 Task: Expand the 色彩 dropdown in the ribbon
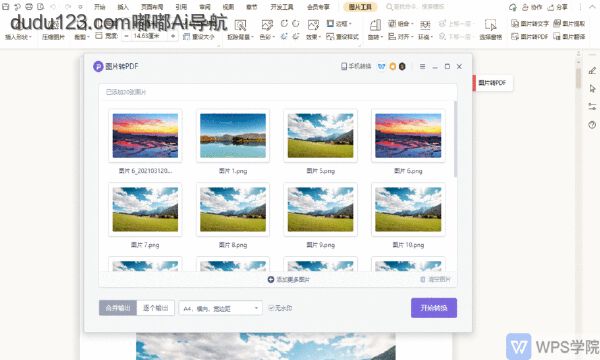(267, 37)
